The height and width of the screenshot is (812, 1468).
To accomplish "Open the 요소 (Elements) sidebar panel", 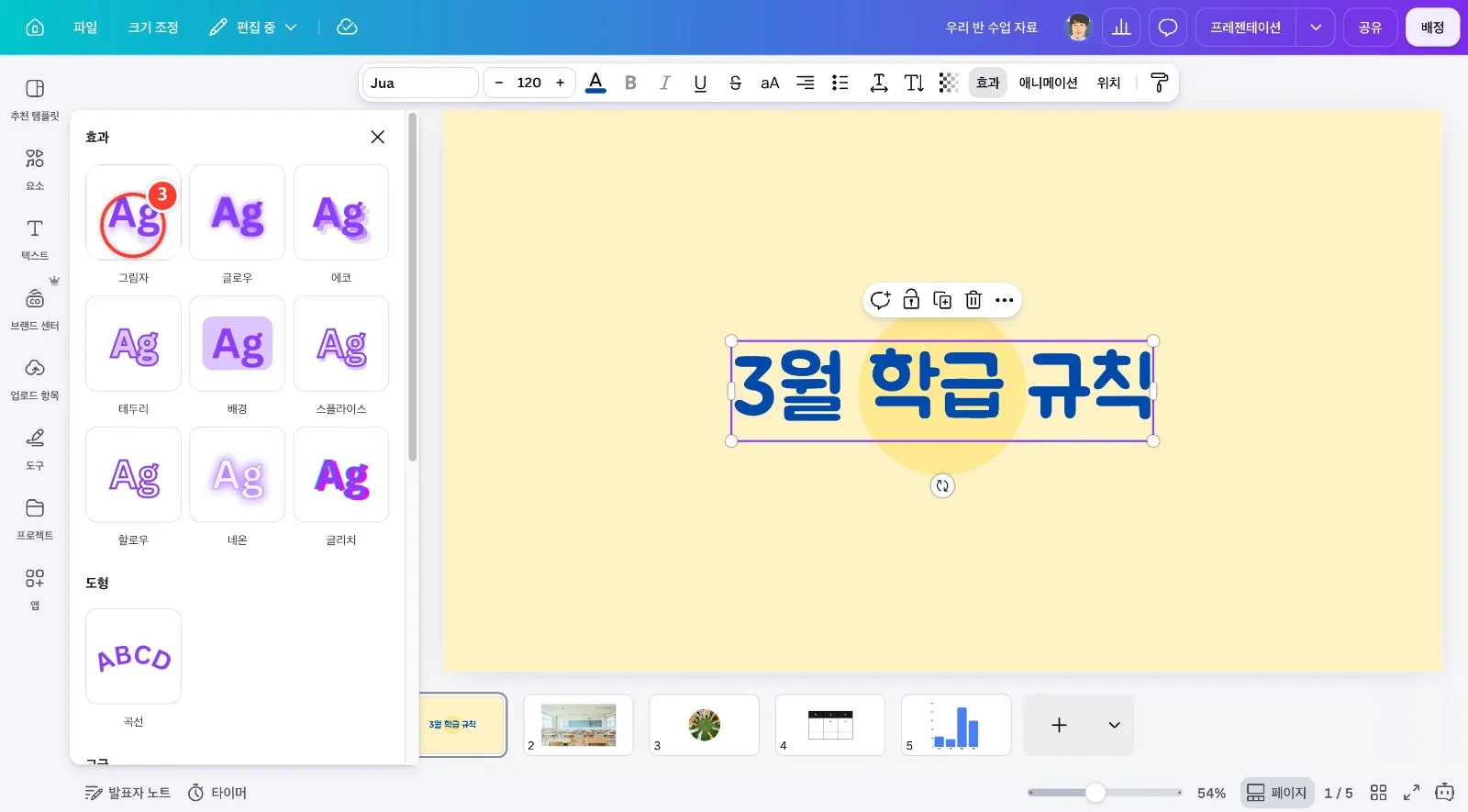I will [35, 170].
